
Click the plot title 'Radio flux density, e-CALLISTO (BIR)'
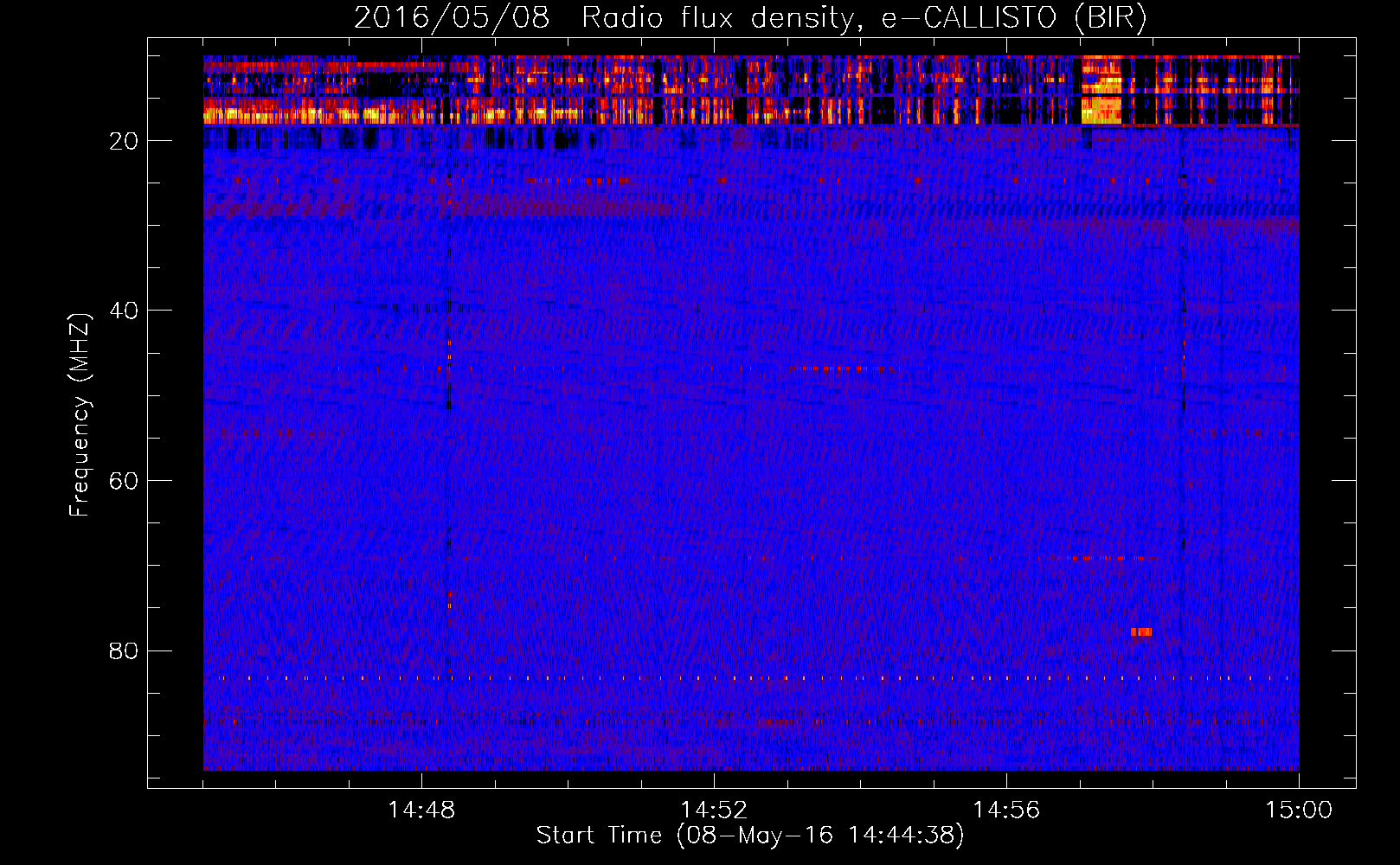point(864,17)
